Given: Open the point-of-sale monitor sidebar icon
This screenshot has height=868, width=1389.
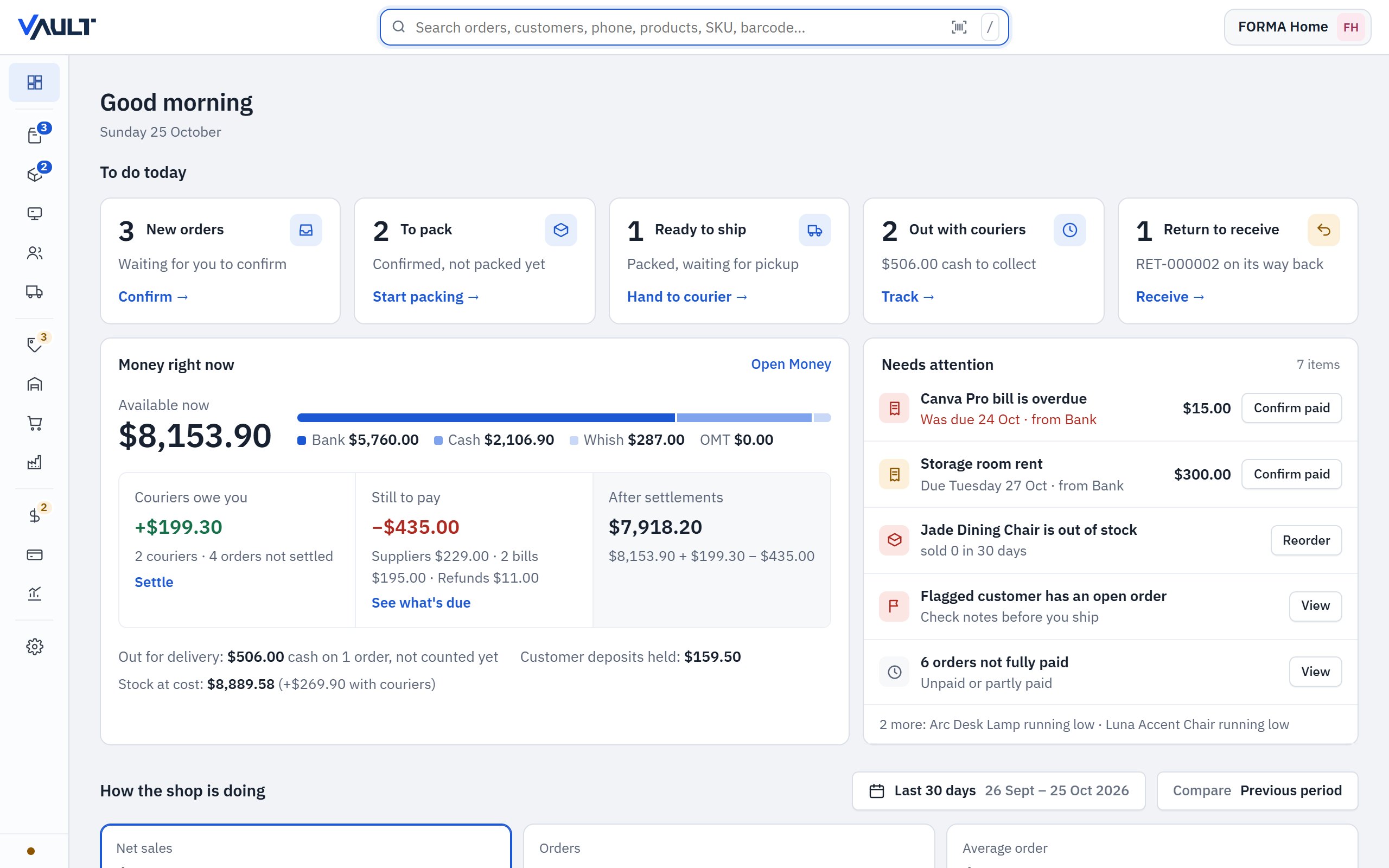Looking at the screenshot, I should (x=34, y=214).
